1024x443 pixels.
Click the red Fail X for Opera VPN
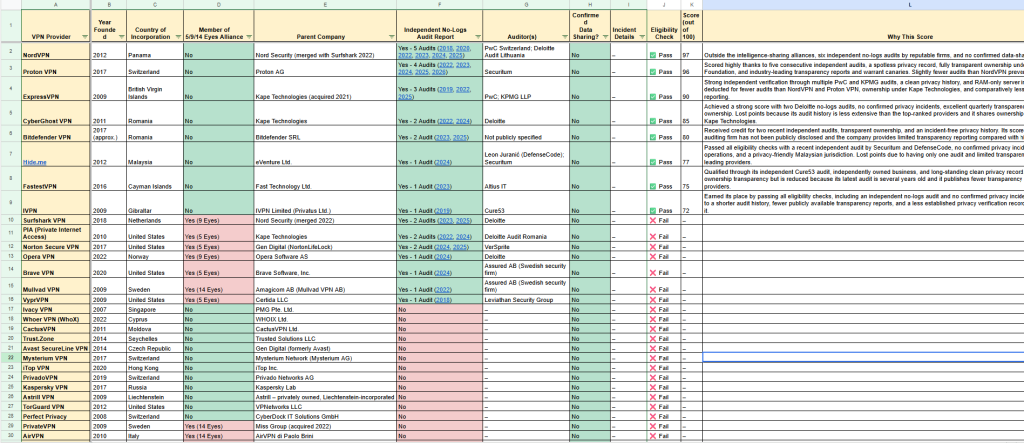(x=653, y=257)
